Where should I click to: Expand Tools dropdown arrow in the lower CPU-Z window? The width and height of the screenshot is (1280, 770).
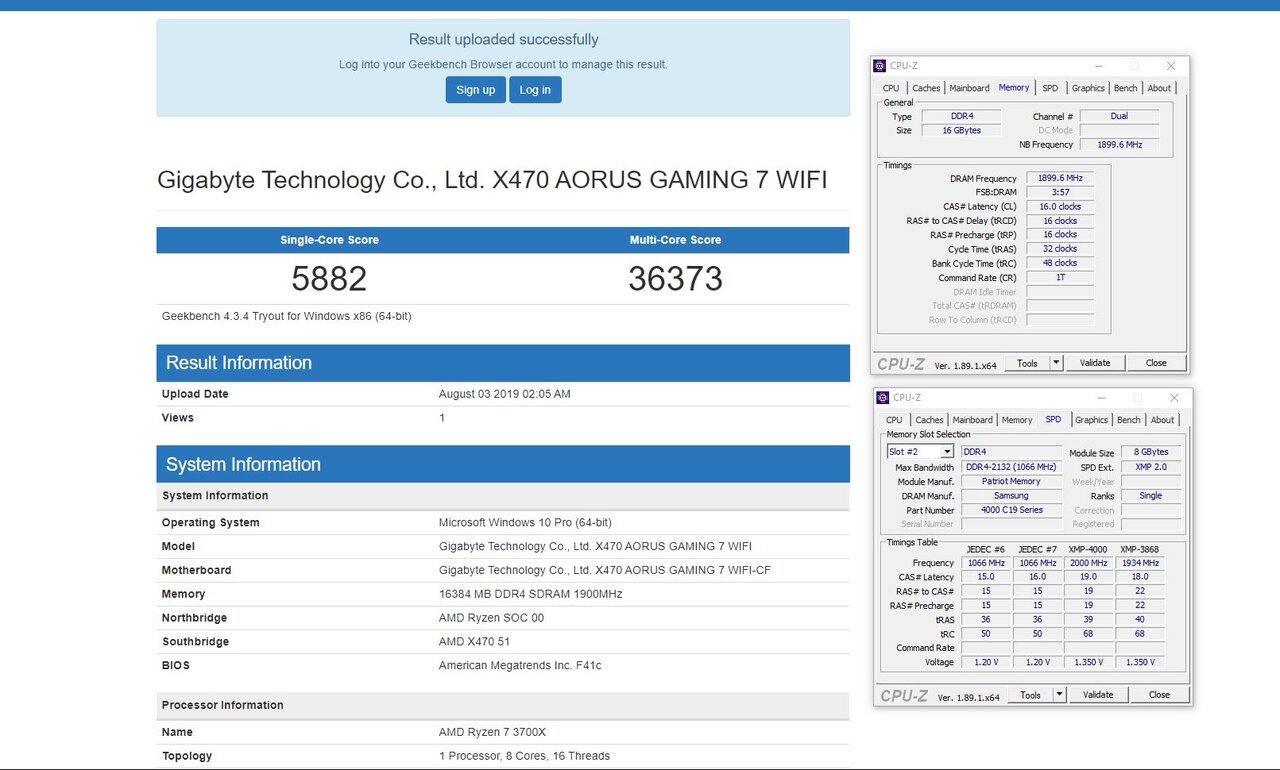pyautogui.click(x=1060, y=695)
